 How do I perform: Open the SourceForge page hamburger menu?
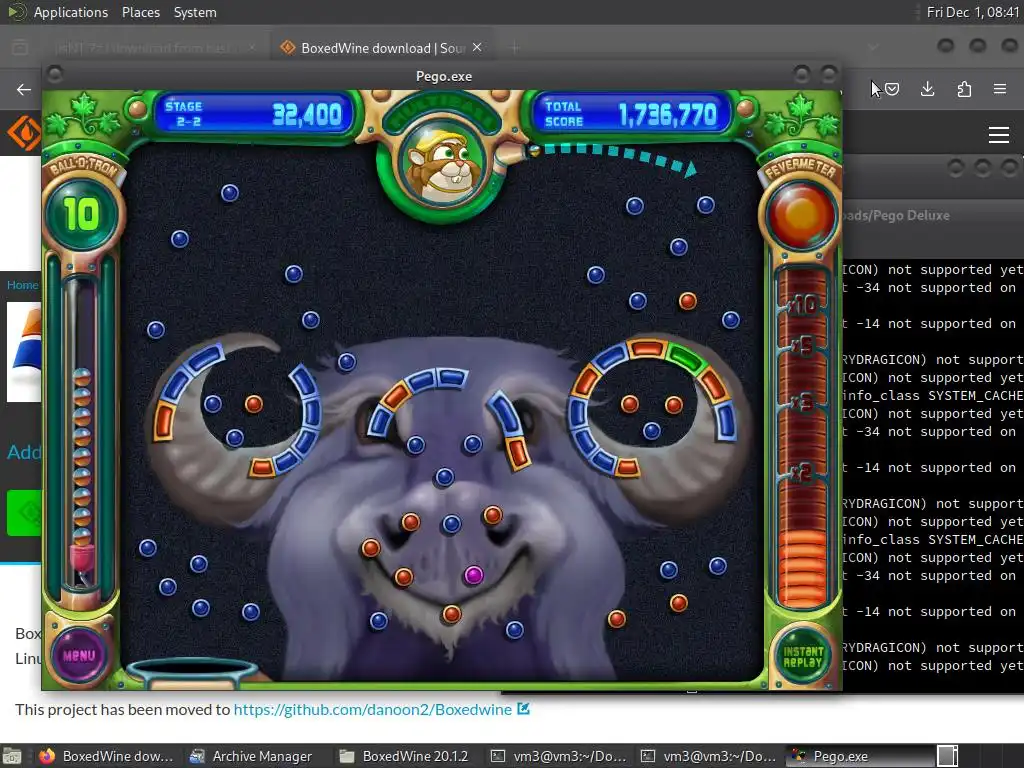click(999, 135)
